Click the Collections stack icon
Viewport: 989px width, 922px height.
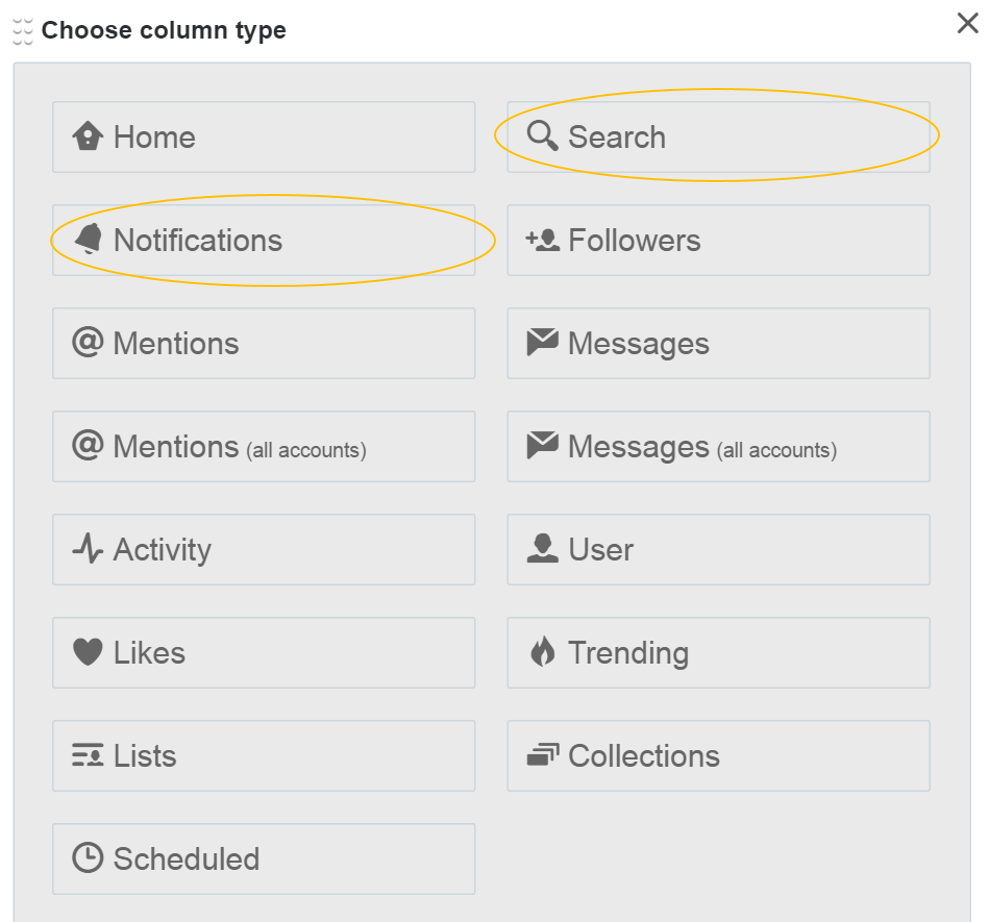[x=542, y=755]
